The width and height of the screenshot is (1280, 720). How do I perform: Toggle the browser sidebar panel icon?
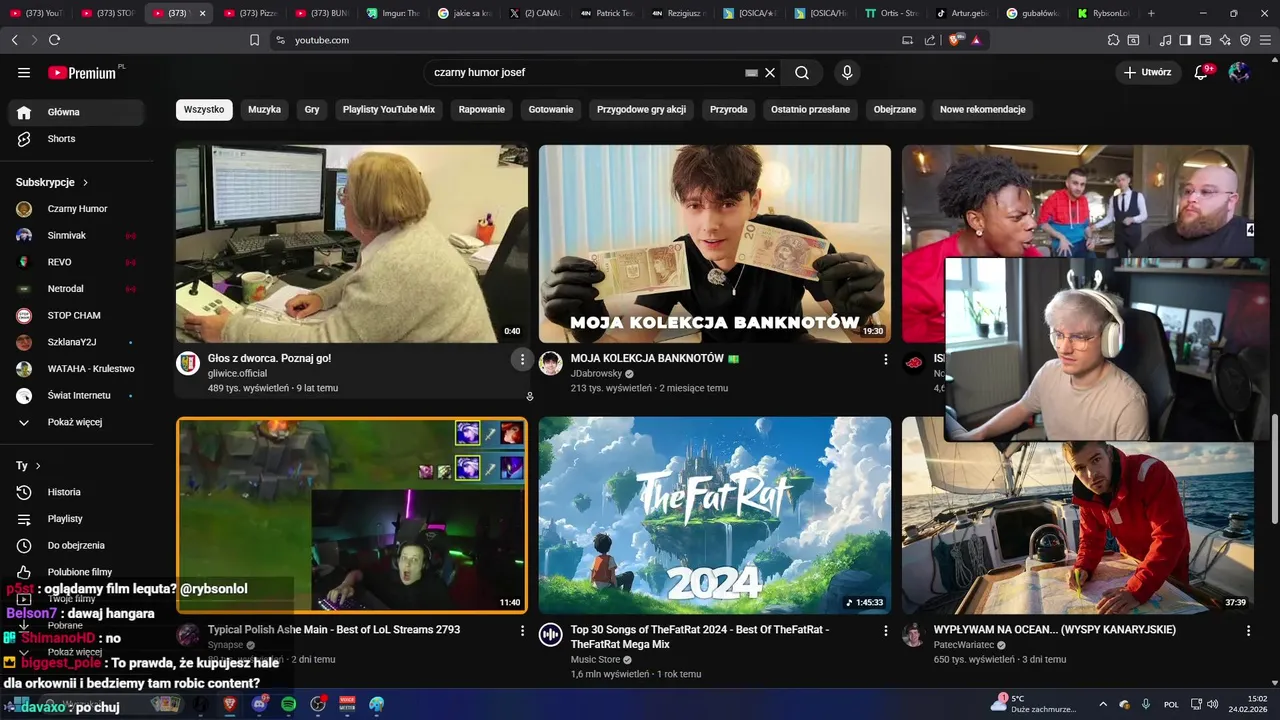click(x=1185, y=40)
